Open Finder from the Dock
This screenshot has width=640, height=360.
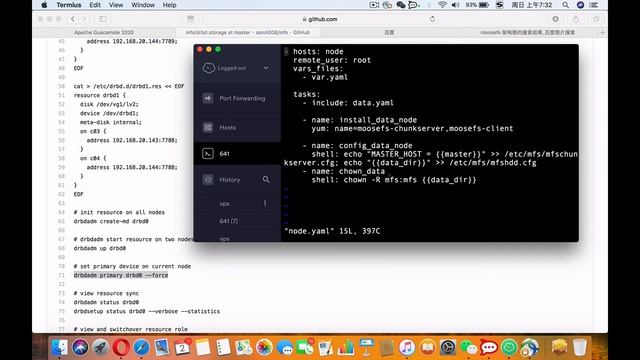[60, 348]
